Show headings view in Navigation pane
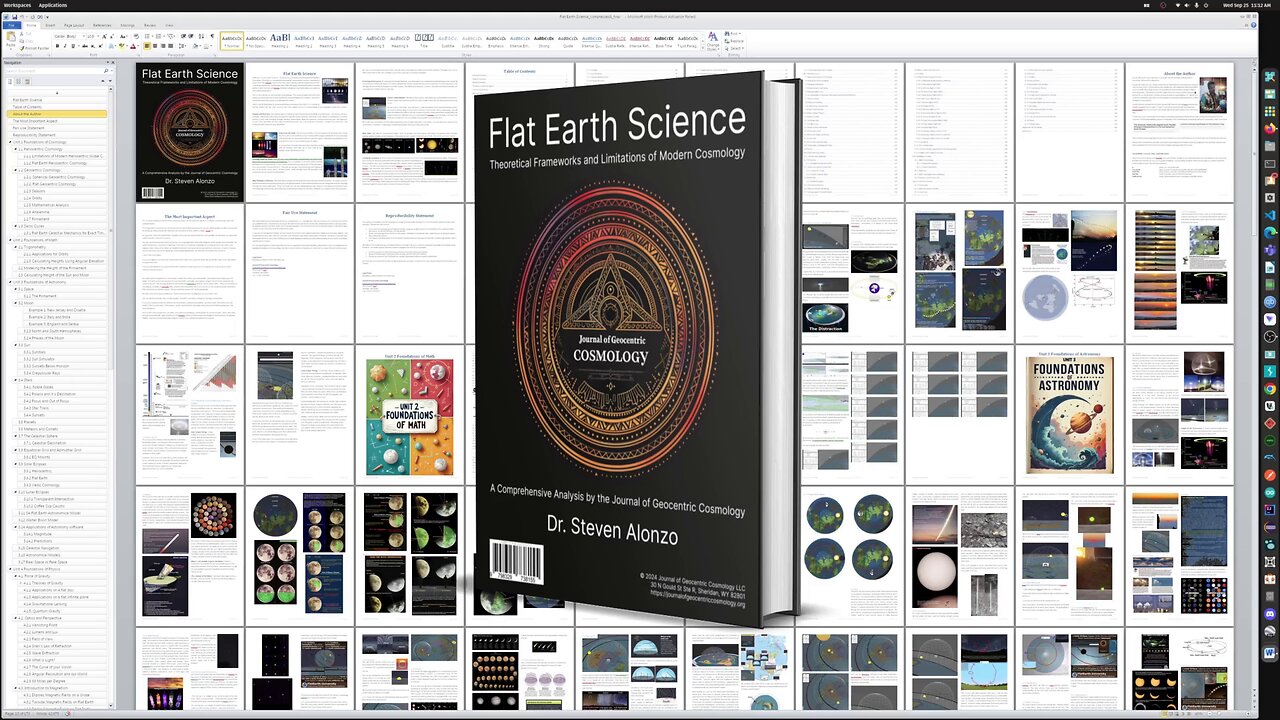The width and height of the screenshot is (1280, 720). tap(10, 81)
